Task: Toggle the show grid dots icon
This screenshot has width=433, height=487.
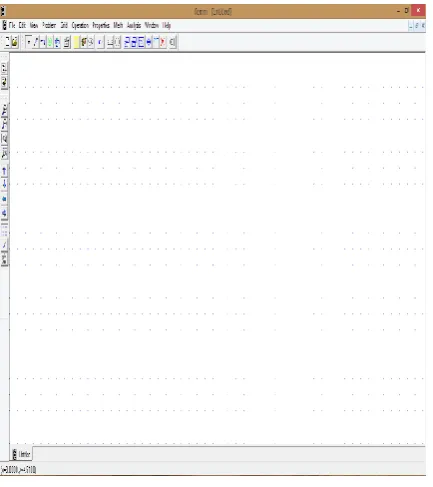Action: [4, 230]
